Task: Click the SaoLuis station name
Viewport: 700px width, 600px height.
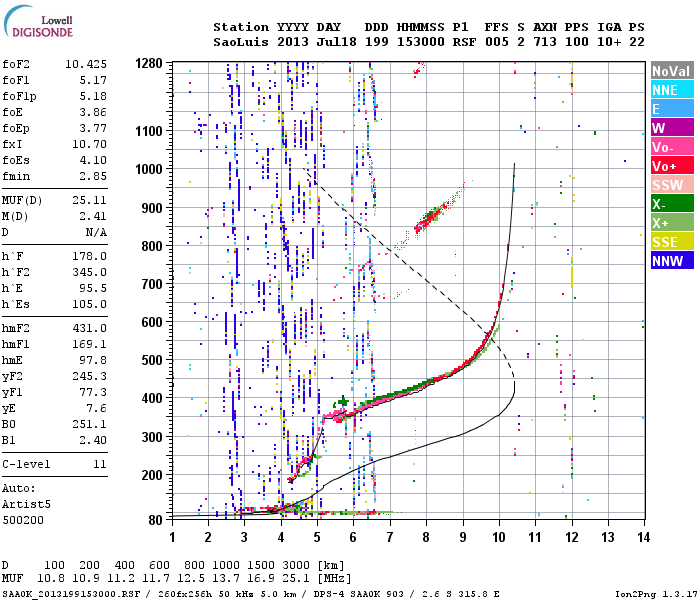Action: [241, 42]
